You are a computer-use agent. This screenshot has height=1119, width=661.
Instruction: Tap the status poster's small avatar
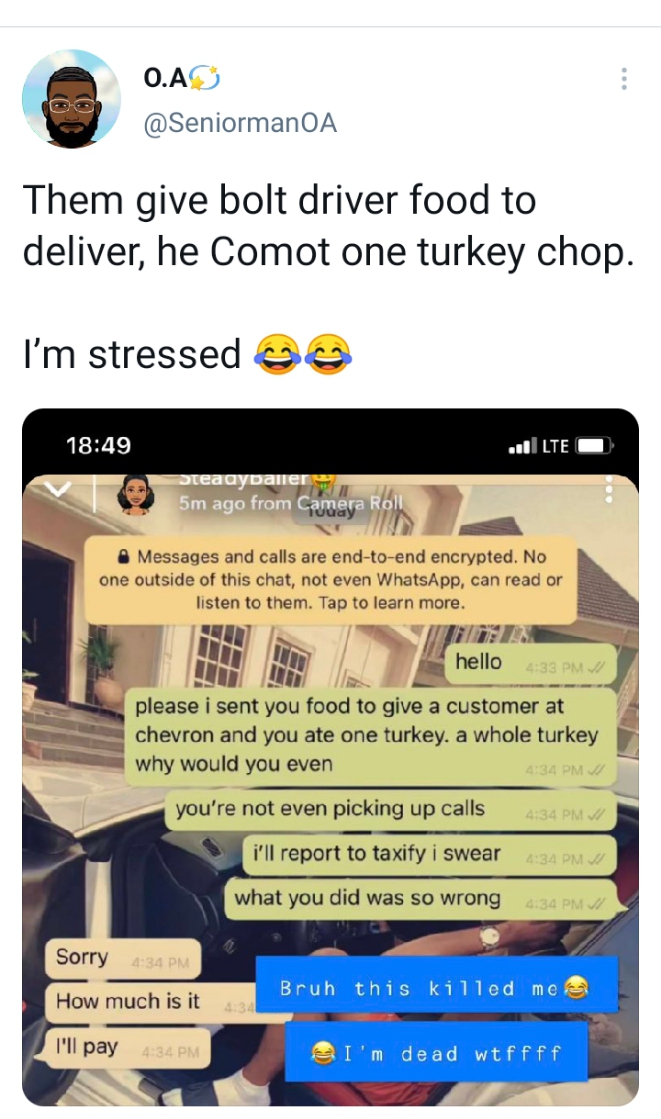click(136, 495)
